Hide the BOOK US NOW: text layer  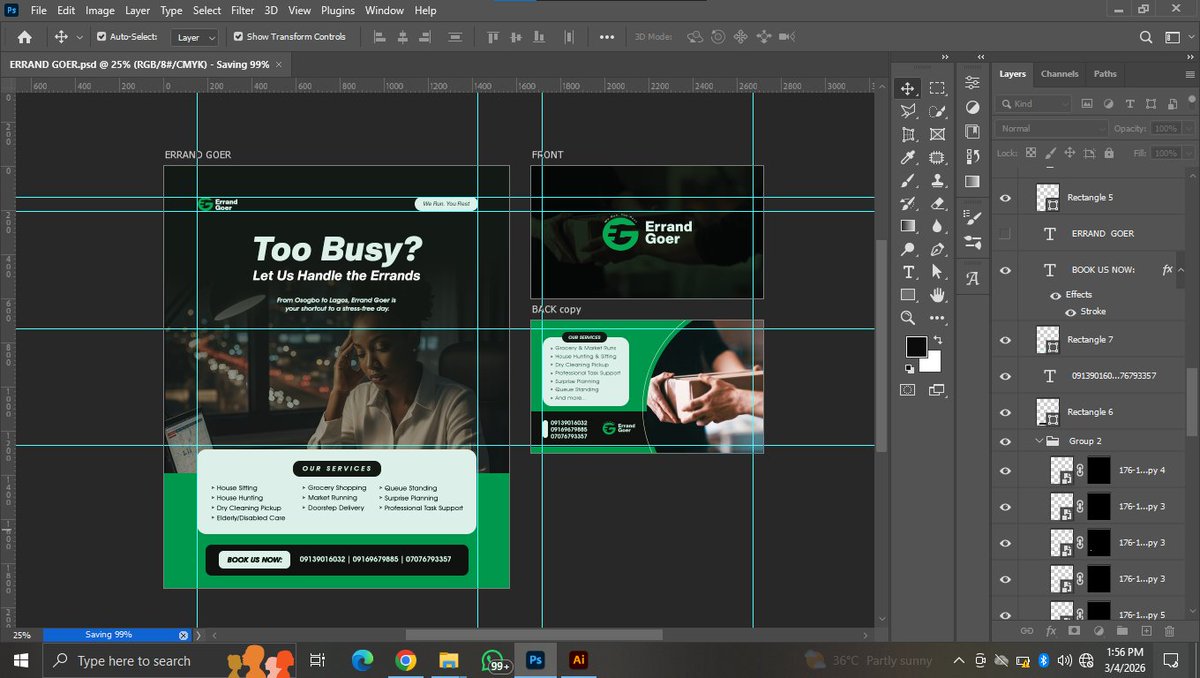(x=1006, y=270)
